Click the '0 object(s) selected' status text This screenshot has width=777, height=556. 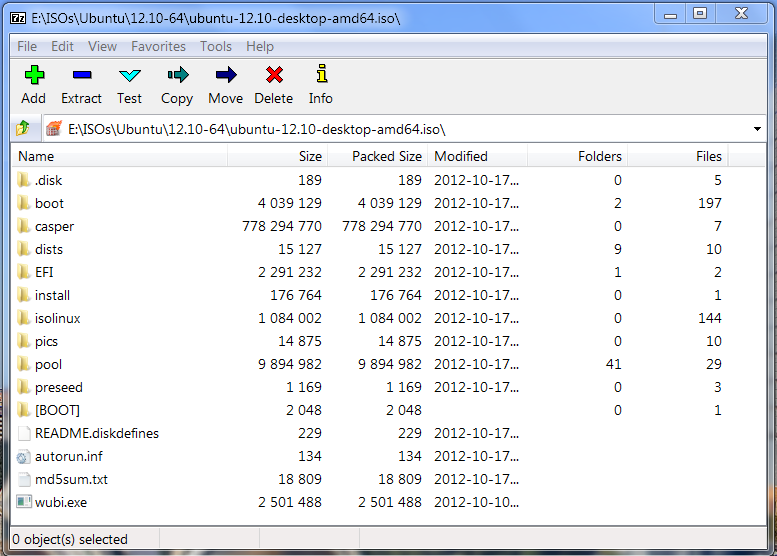click(70, 539)
